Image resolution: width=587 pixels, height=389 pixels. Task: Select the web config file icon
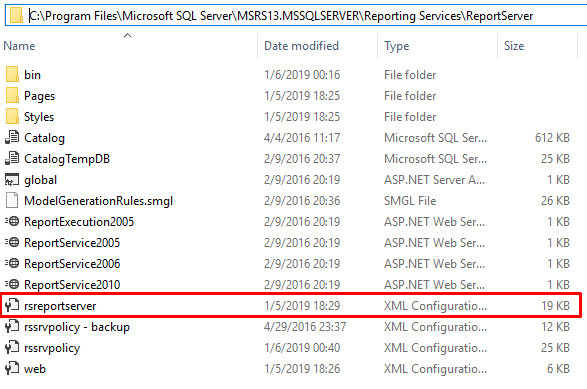point(12,368)
